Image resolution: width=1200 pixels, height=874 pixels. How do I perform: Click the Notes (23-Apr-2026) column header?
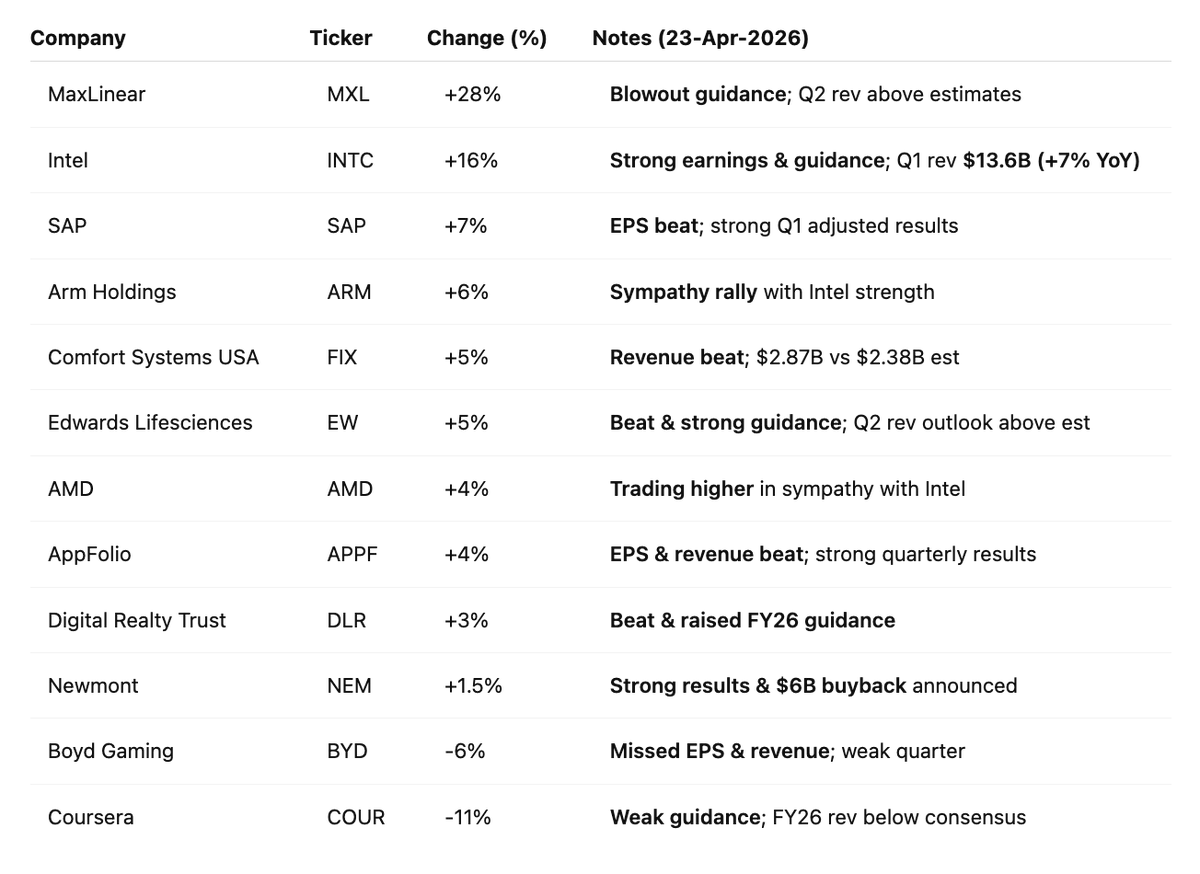pos(700,38)
